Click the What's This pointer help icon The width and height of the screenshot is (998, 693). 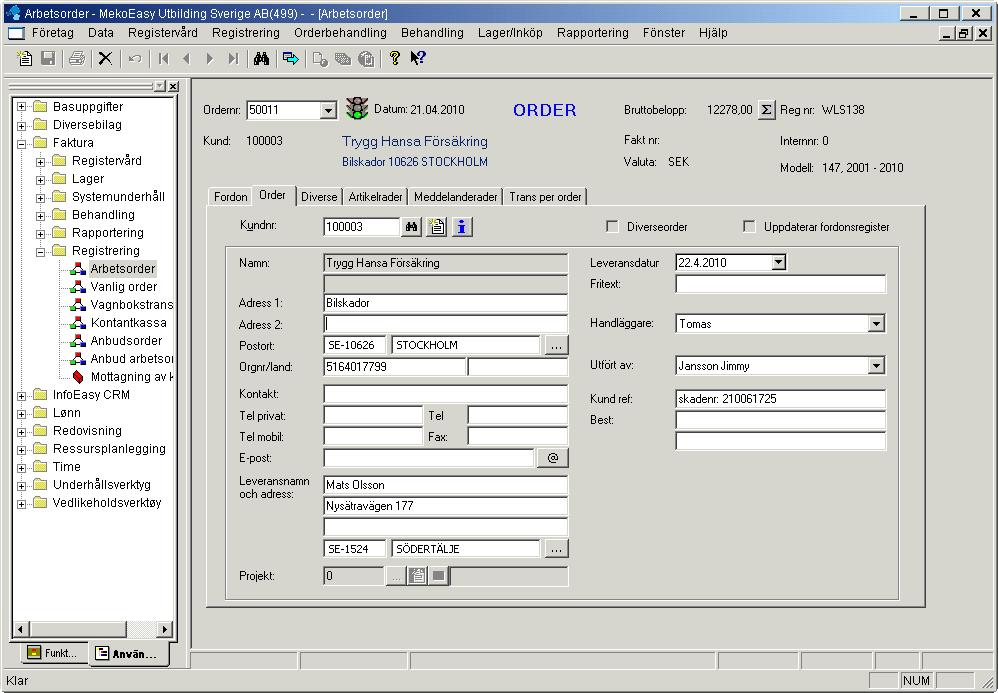pos(418,59)
